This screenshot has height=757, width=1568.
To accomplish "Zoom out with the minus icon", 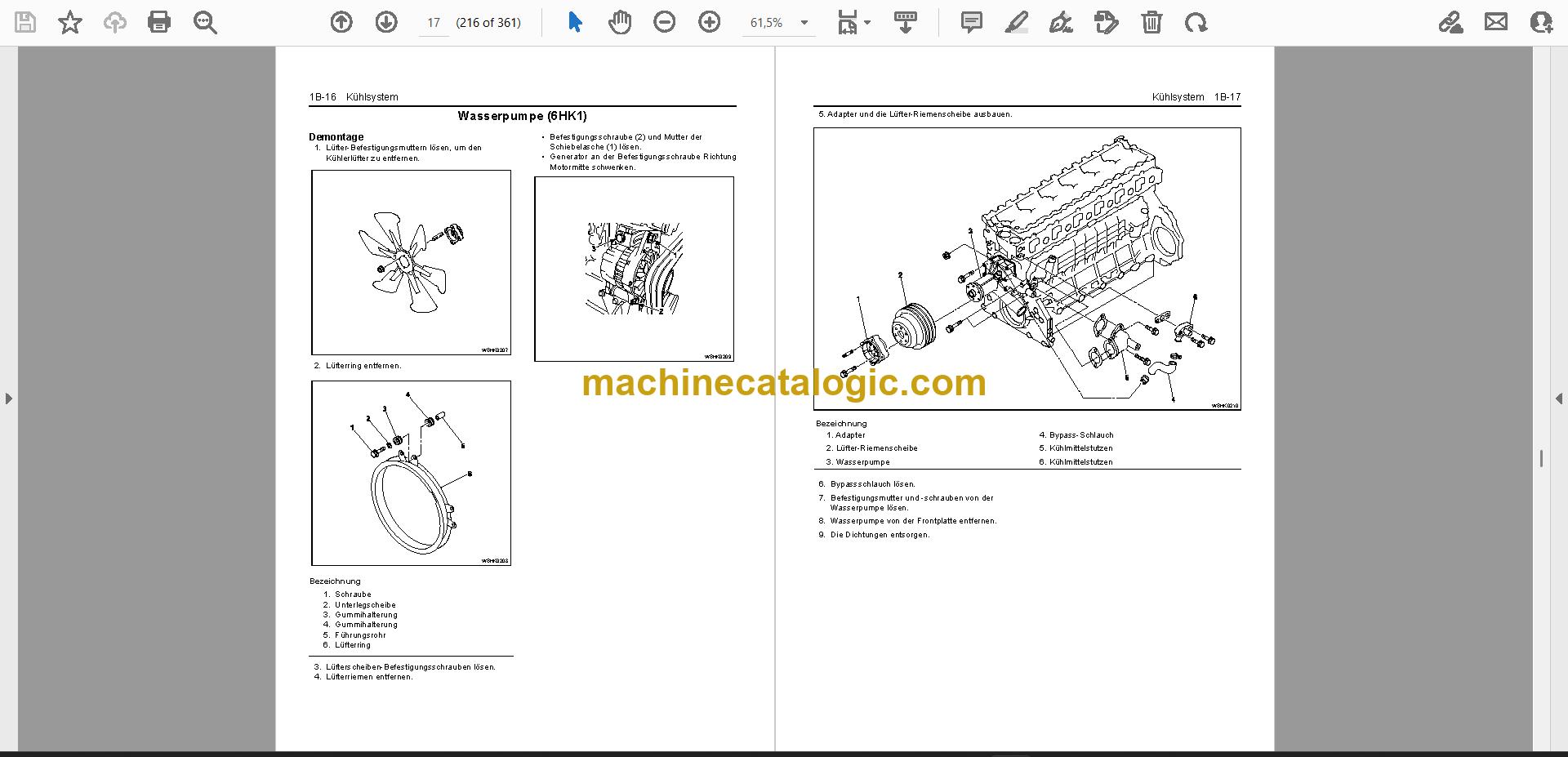I will tap(665, 22).
